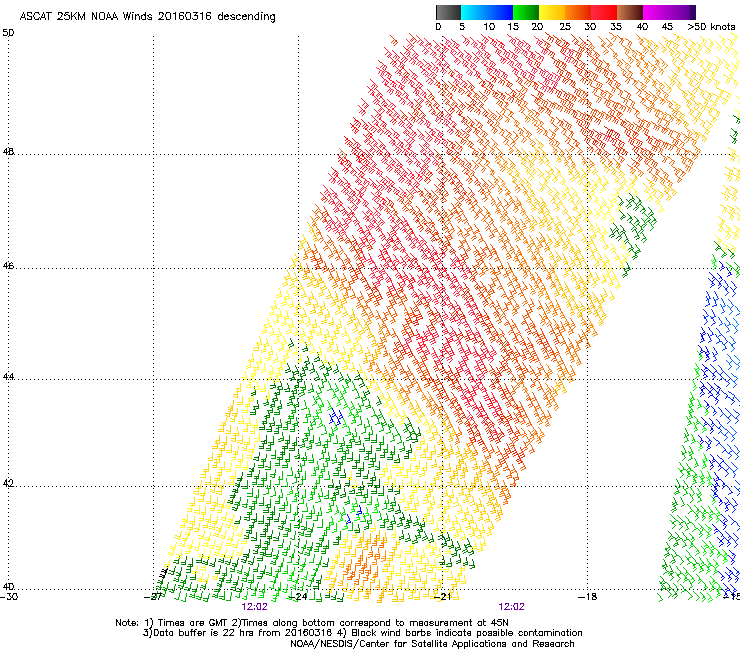
Task: Click the green 15-20 knots legend swatch
Action: (526, 12)
